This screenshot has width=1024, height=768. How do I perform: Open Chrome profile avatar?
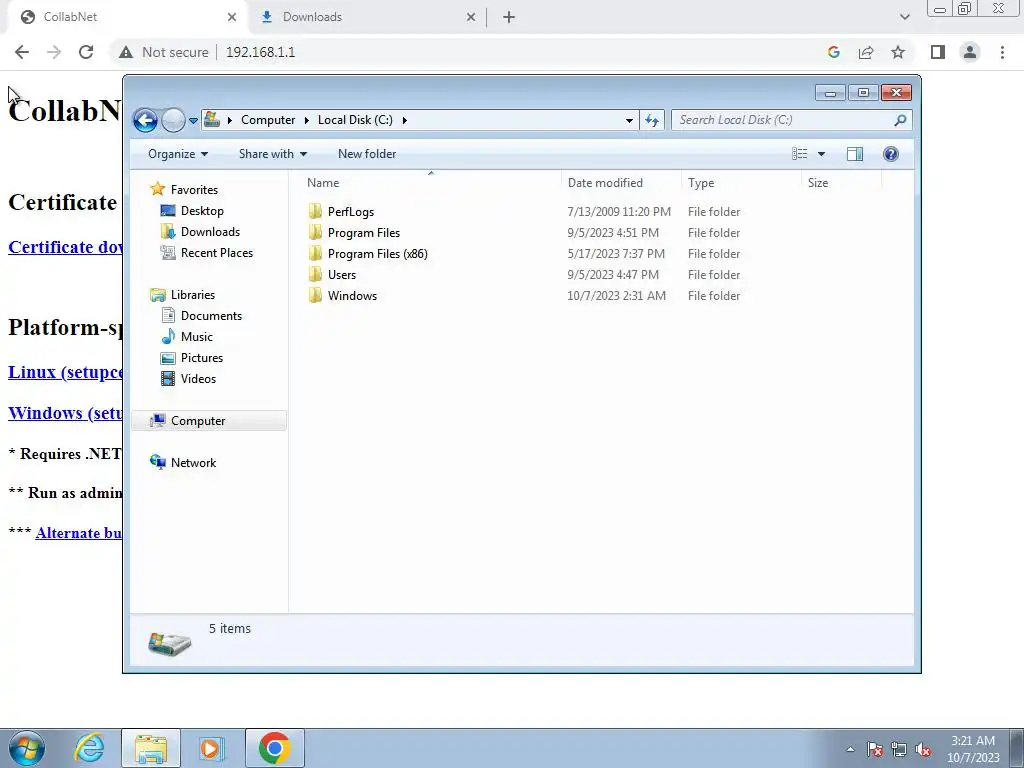[970, 52]
